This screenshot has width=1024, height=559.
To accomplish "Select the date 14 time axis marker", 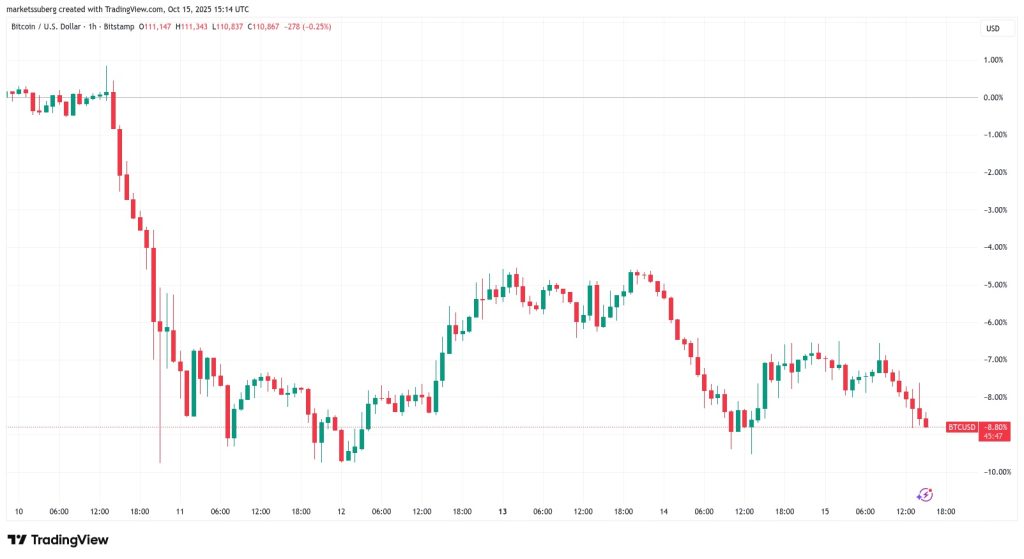I will (x=664, y=511).
